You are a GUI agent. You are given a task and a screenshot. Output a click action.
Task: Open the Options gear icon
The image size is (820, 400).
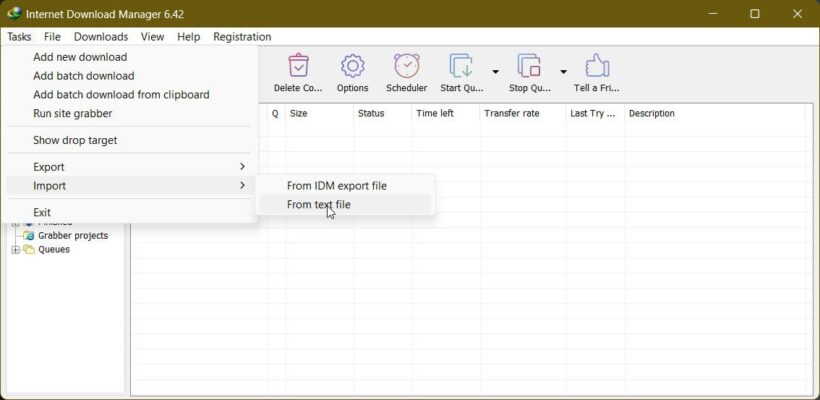(x=352, y=67)
